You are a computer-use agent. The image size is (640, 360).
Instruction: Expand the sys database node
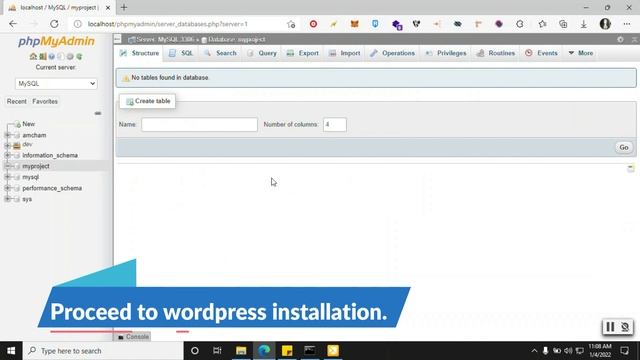point(7,199)
